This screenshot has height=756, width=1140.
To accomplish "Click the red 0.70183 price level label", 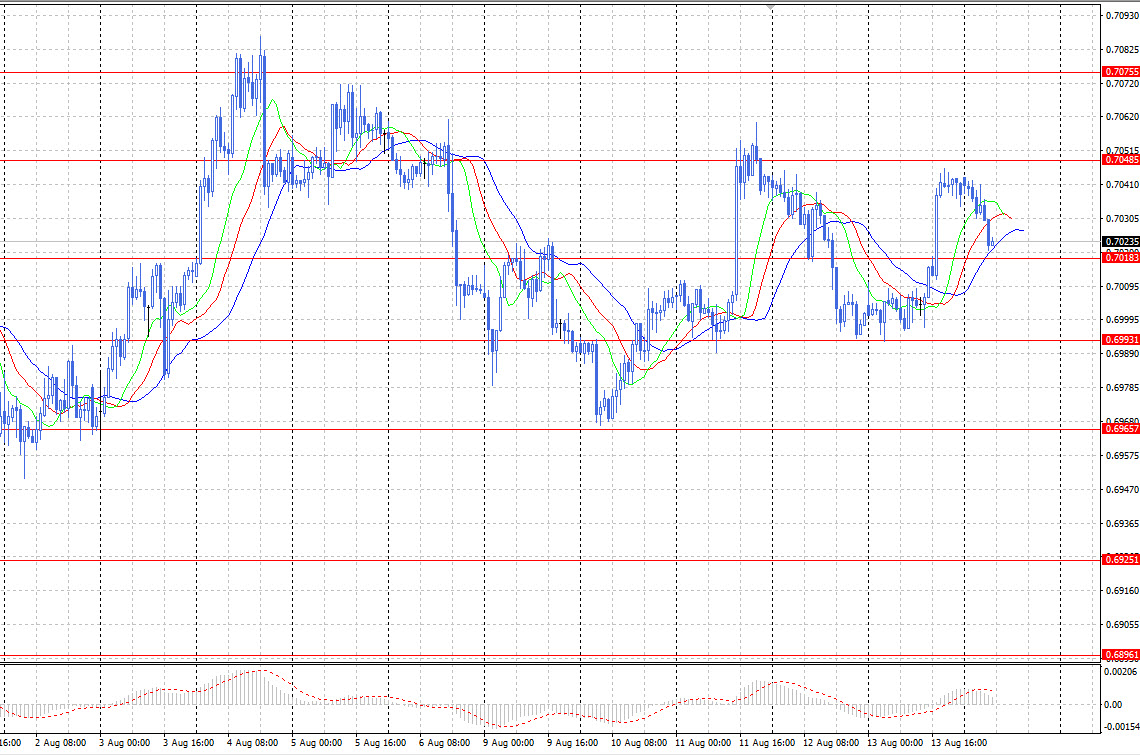I will (1121, 258).
